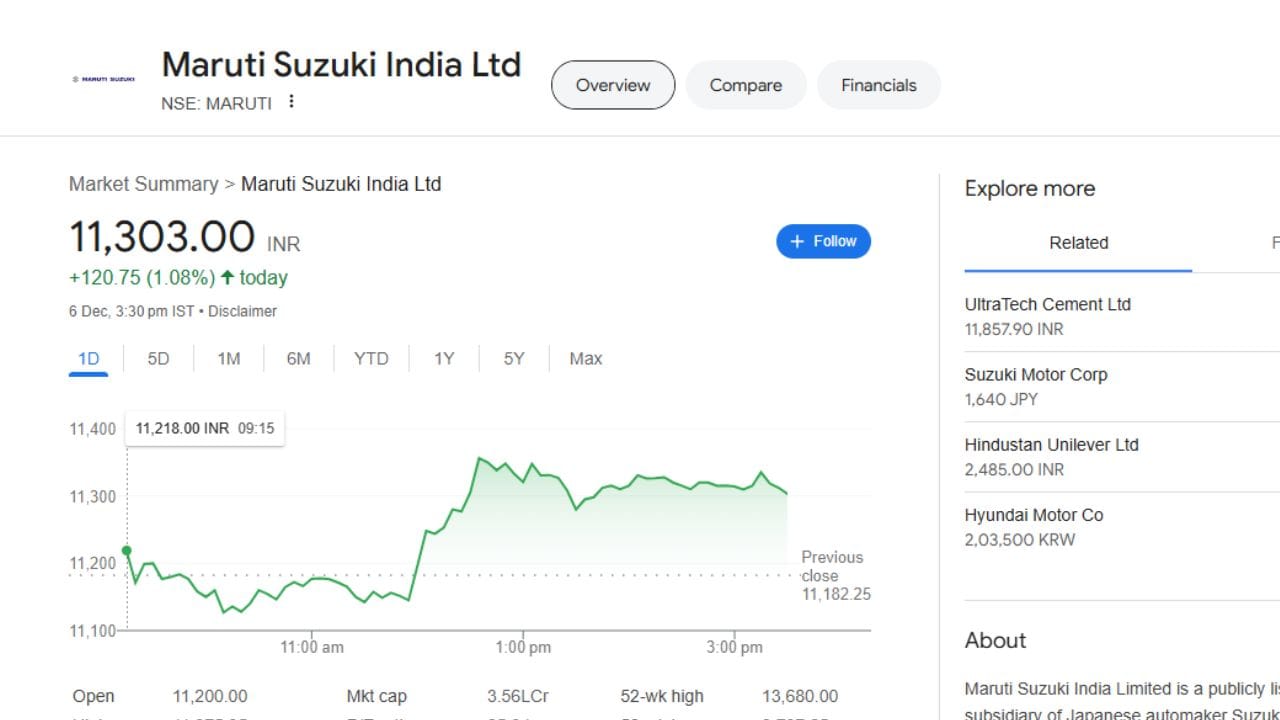Screen dimensions: 1280x720
Task: Open the Financials tab
Action: [878, 85]
